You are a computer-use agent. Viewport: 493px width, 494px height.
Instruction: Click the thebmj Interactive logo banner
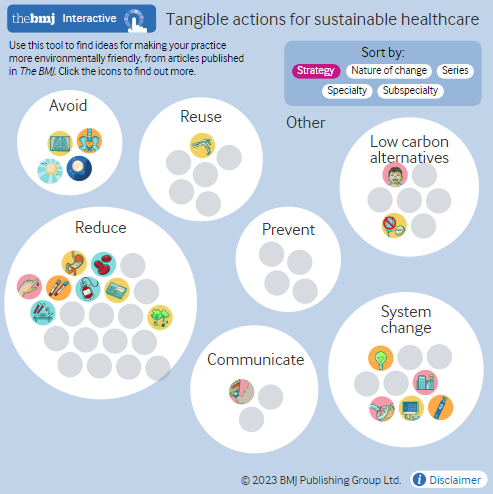coord(81,18)
